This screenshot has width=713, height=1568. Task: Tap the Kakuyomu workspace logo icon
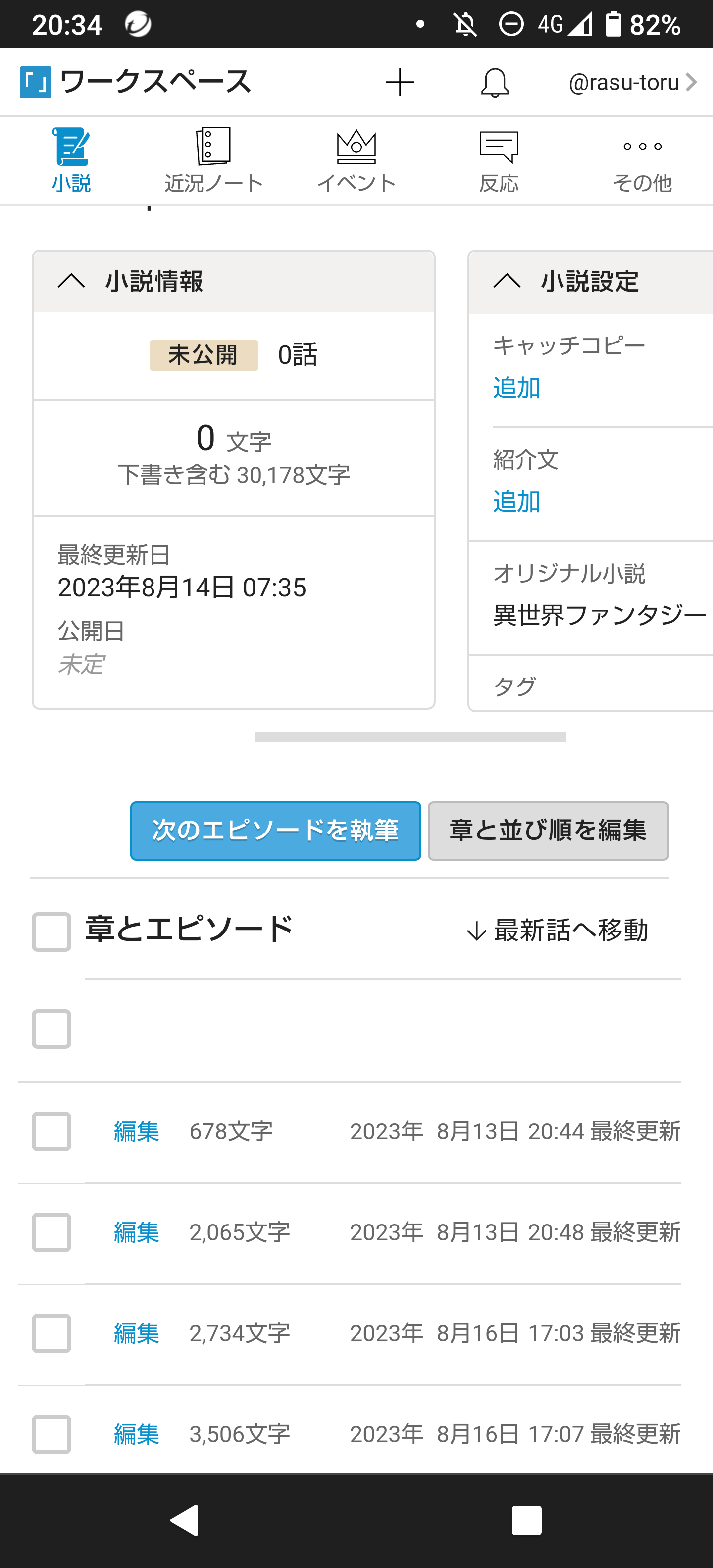(35, 82)
